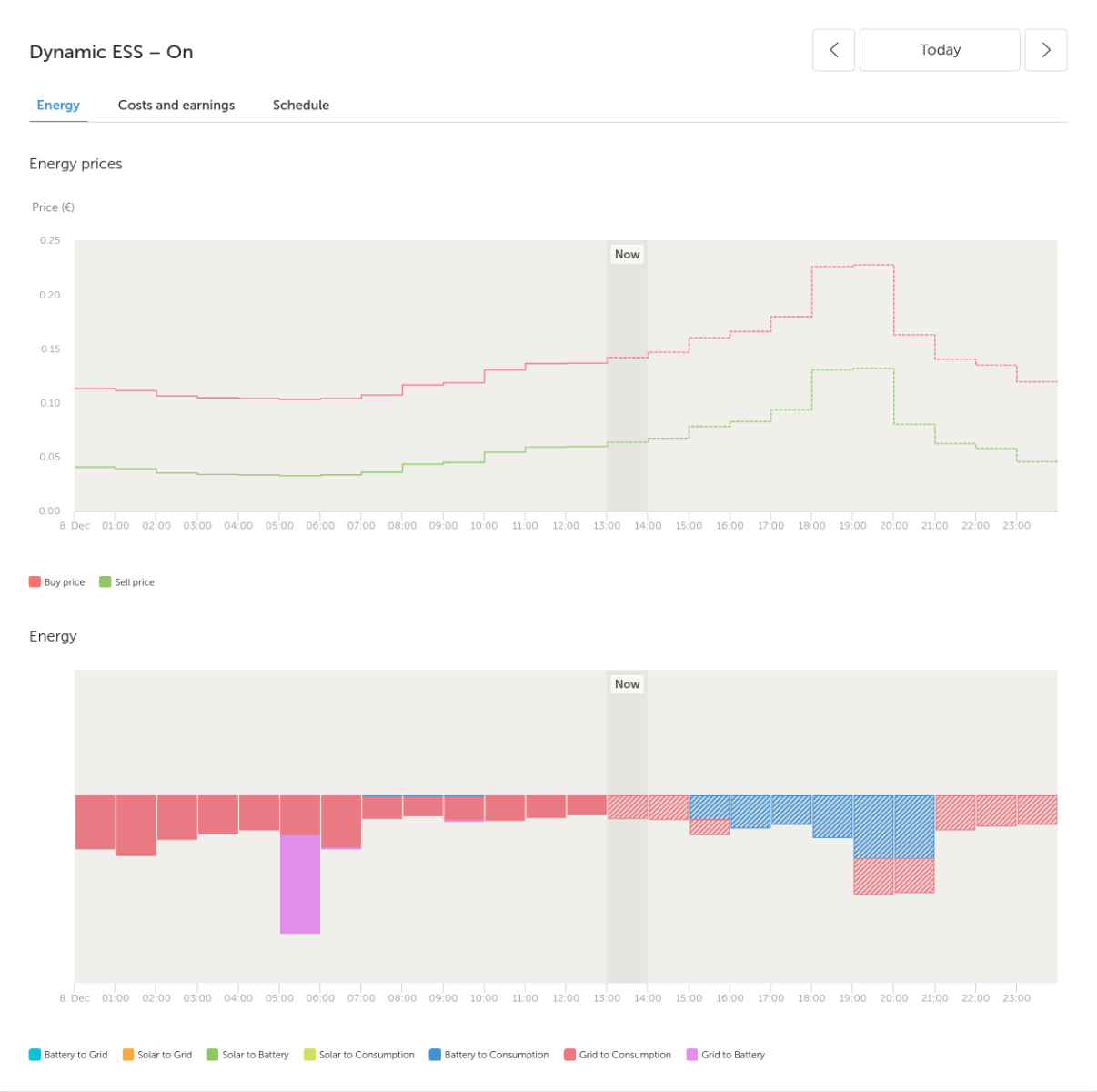
Task: Click the pink Grid to Battery bar at 05:00
Action: tap(300, 885)
